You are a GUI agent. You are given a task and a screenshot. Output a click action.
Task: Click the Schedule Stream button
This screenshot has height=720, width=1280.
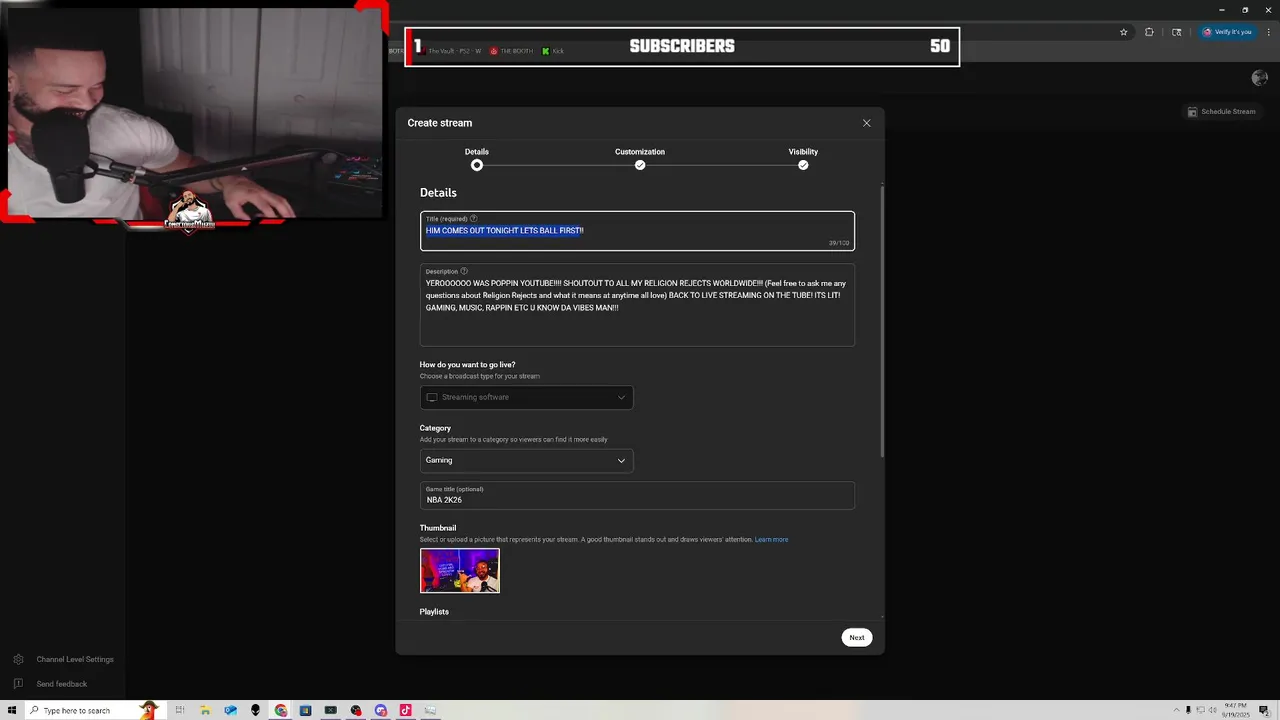(1221, 112)
